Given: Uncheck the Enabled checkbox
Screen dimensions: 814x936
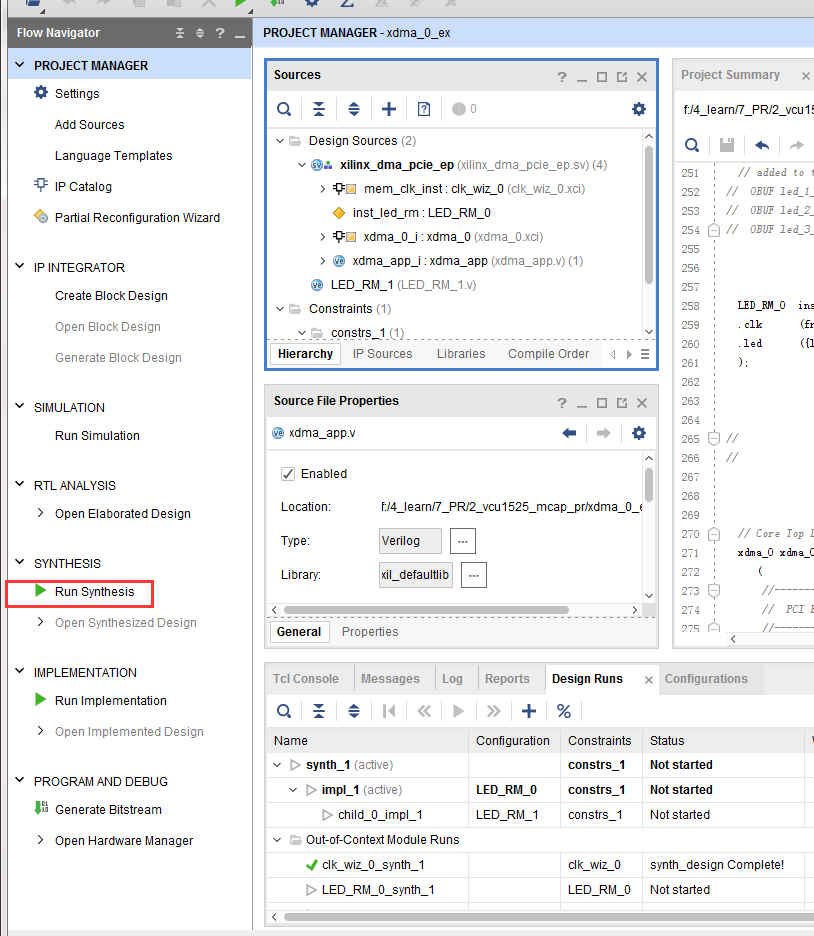Looking at the screenshot, I should [x=288, y=474].
